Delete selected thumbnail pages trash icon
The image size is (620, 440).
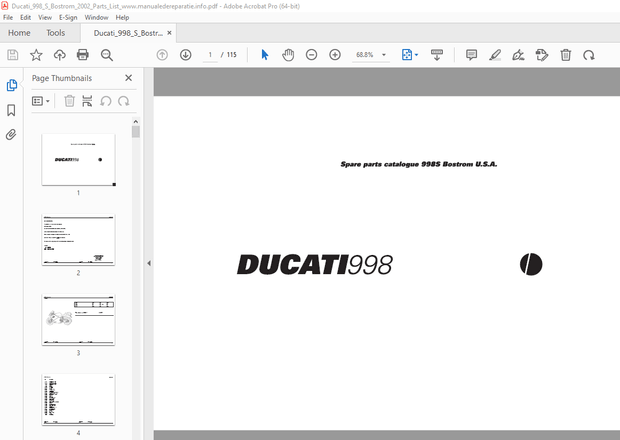[x=70, y=101]
